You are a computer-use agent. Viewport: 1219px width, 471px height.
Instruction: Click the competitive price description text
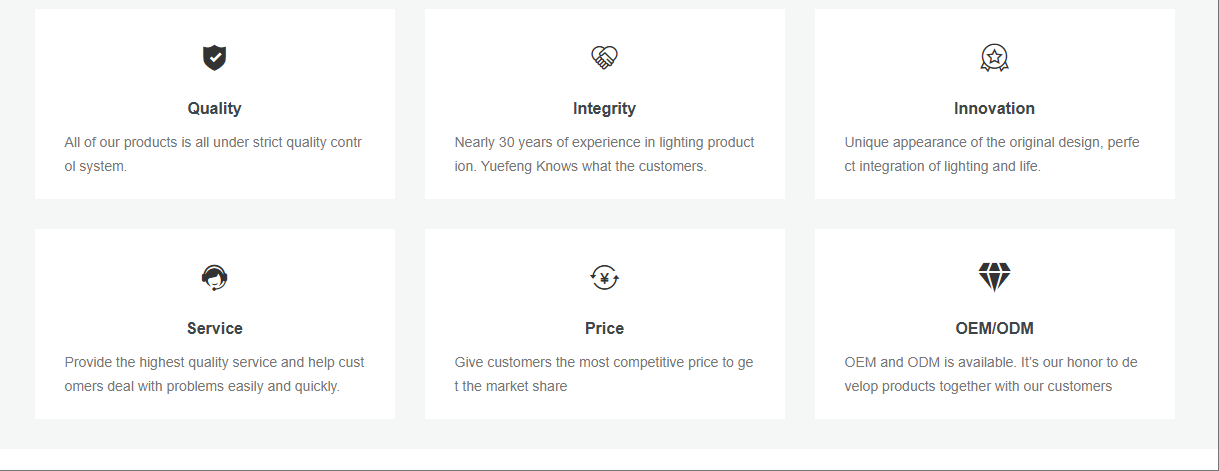pos(604,374)
